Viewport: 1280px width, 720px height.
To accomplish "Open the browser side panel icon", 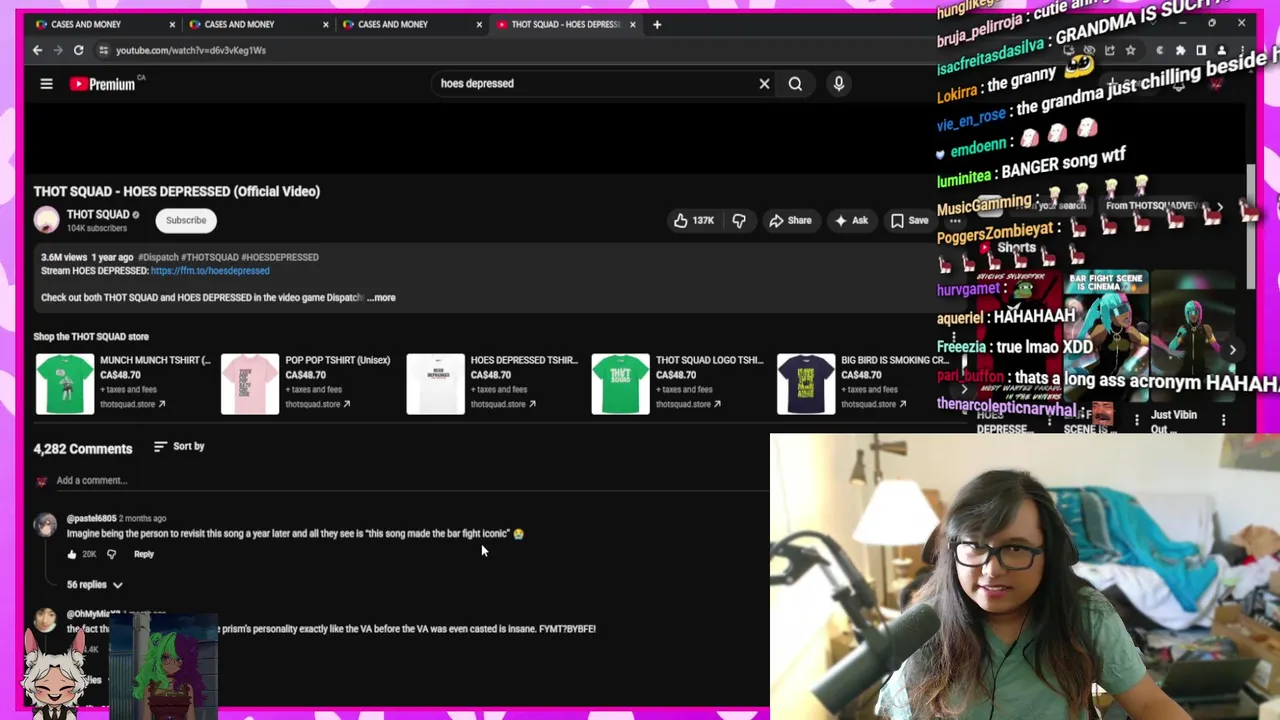I will tap(1201, 50).
